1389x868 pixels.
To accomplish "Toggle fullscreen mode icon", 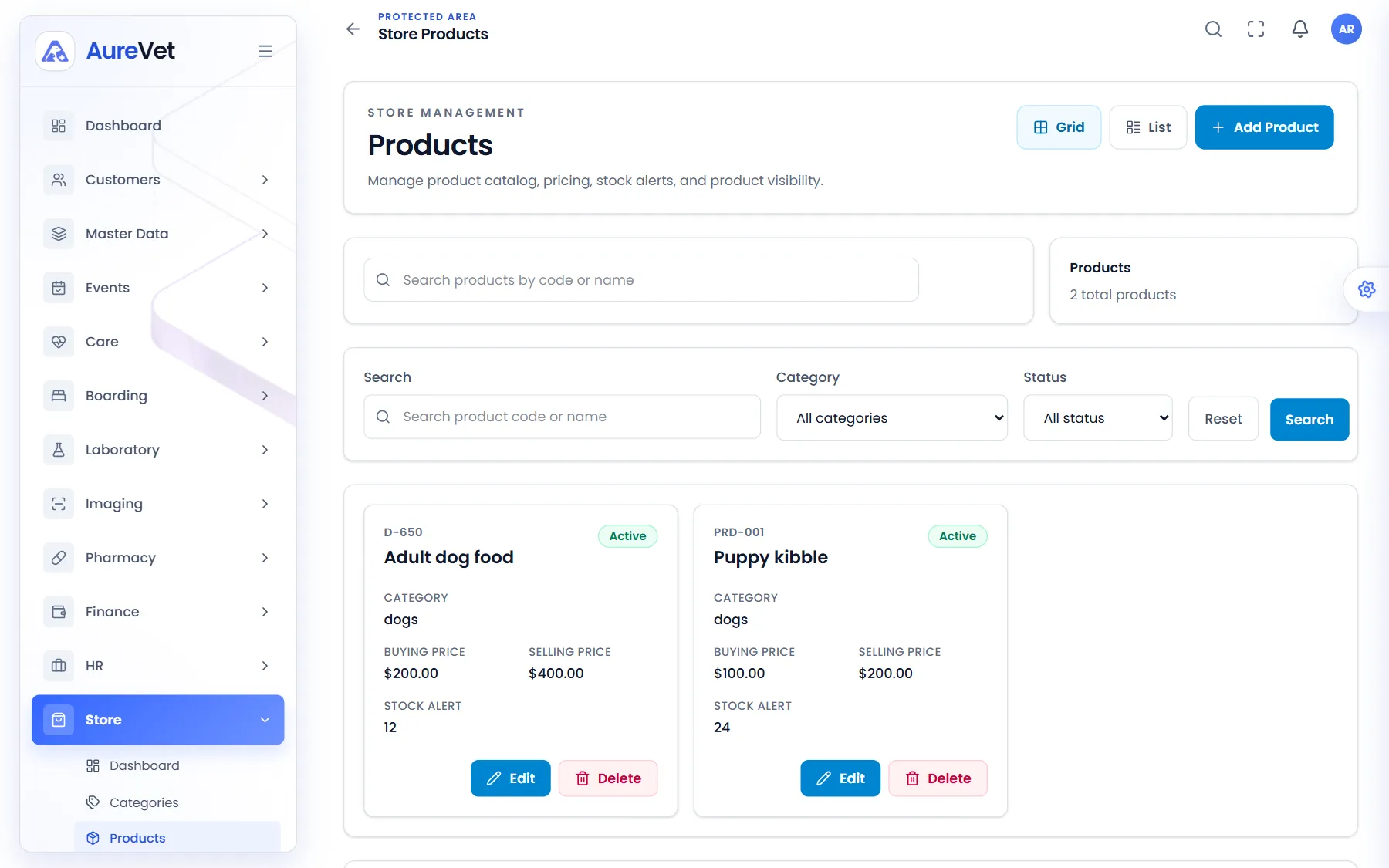I will pyautogui.click(x=1256, y=29).
